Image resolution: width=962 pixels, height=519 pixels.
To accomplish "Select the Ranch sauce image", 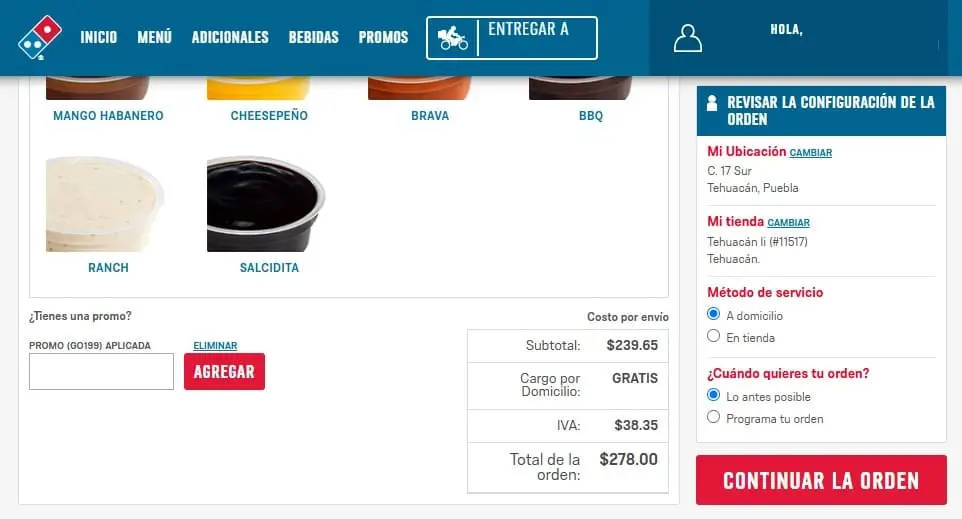I will [x=105, y=204].
